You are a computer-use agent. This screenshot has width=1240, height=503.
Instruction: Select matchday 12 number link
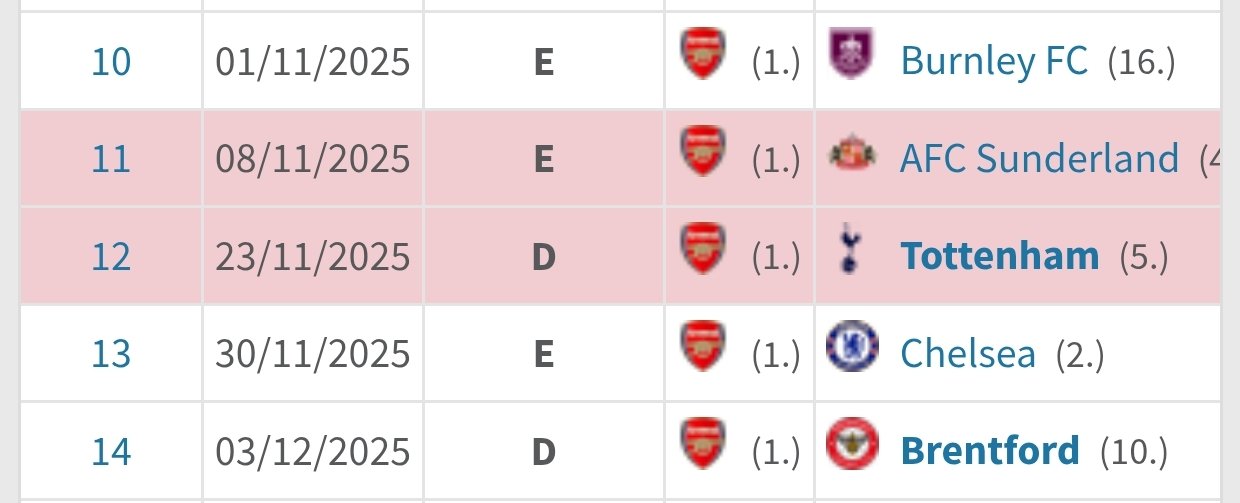(x=111, y=257)
